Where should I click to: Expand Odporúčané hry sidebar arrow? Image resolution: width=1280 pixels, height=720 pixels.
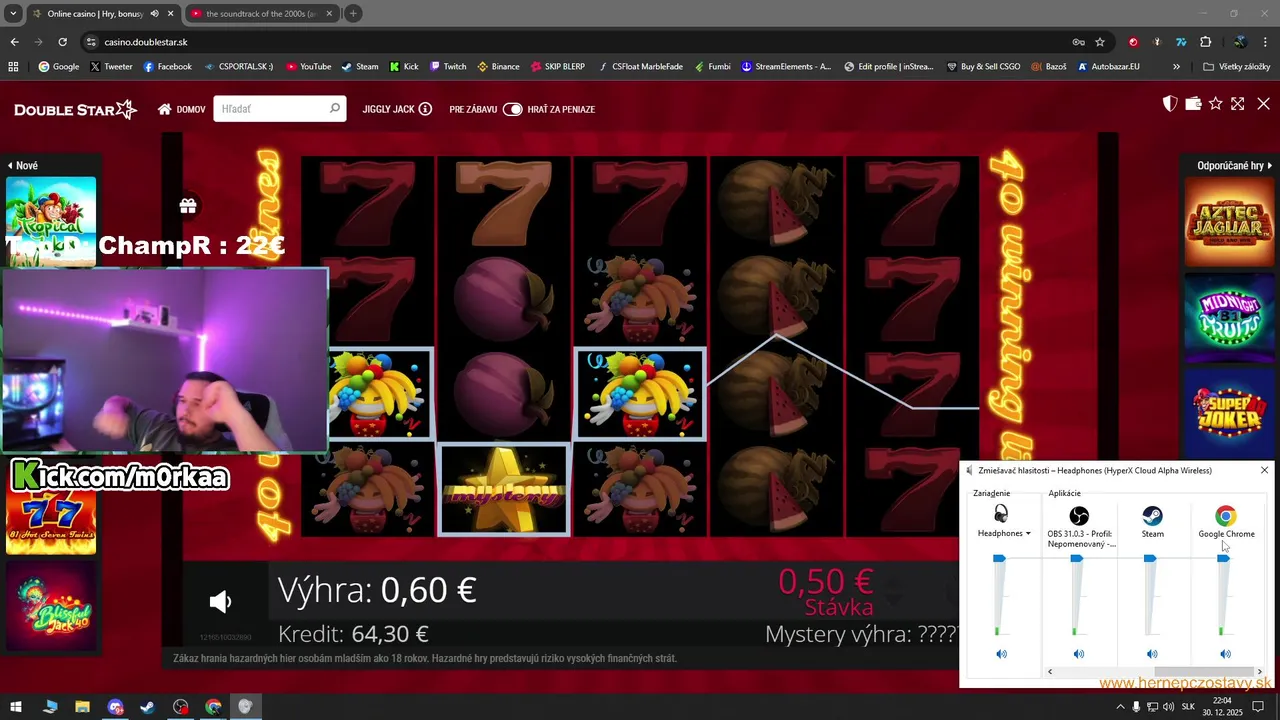coord(1270,165)
